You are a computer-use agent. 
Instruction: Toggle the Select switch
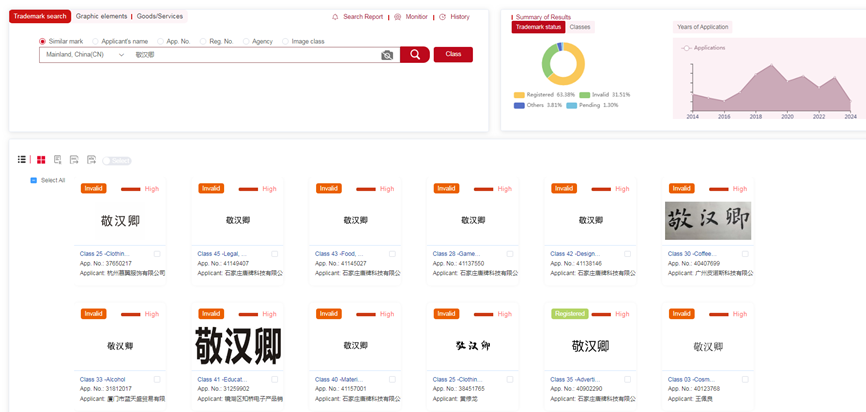coord(117,161)
